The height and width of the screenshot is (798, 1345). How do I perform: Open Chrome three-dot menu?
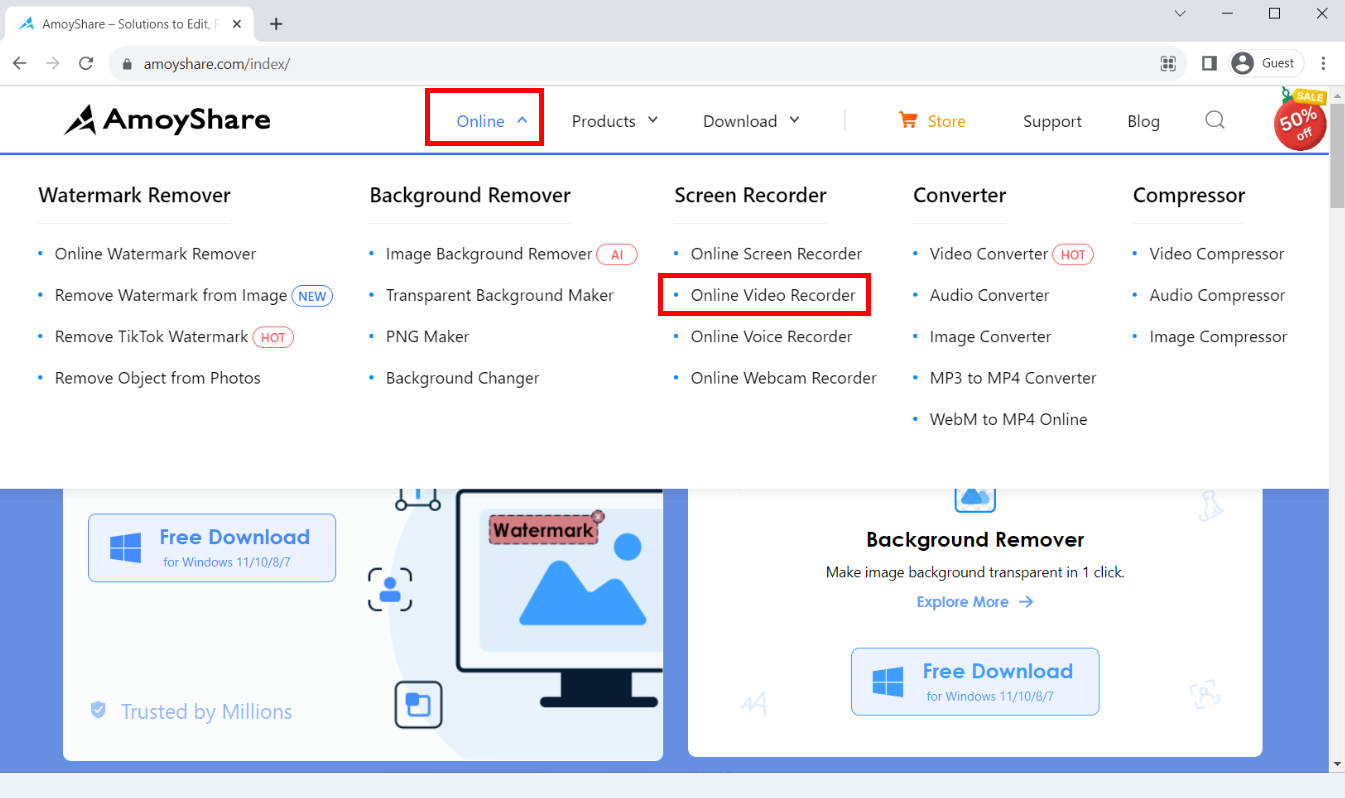(1323, 63)
